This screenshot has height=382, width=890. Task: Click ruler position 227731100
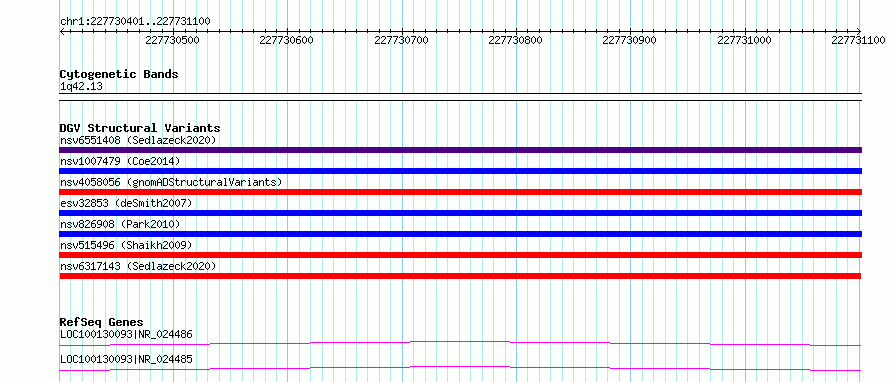pyautogui.click(x=858, y=40)
